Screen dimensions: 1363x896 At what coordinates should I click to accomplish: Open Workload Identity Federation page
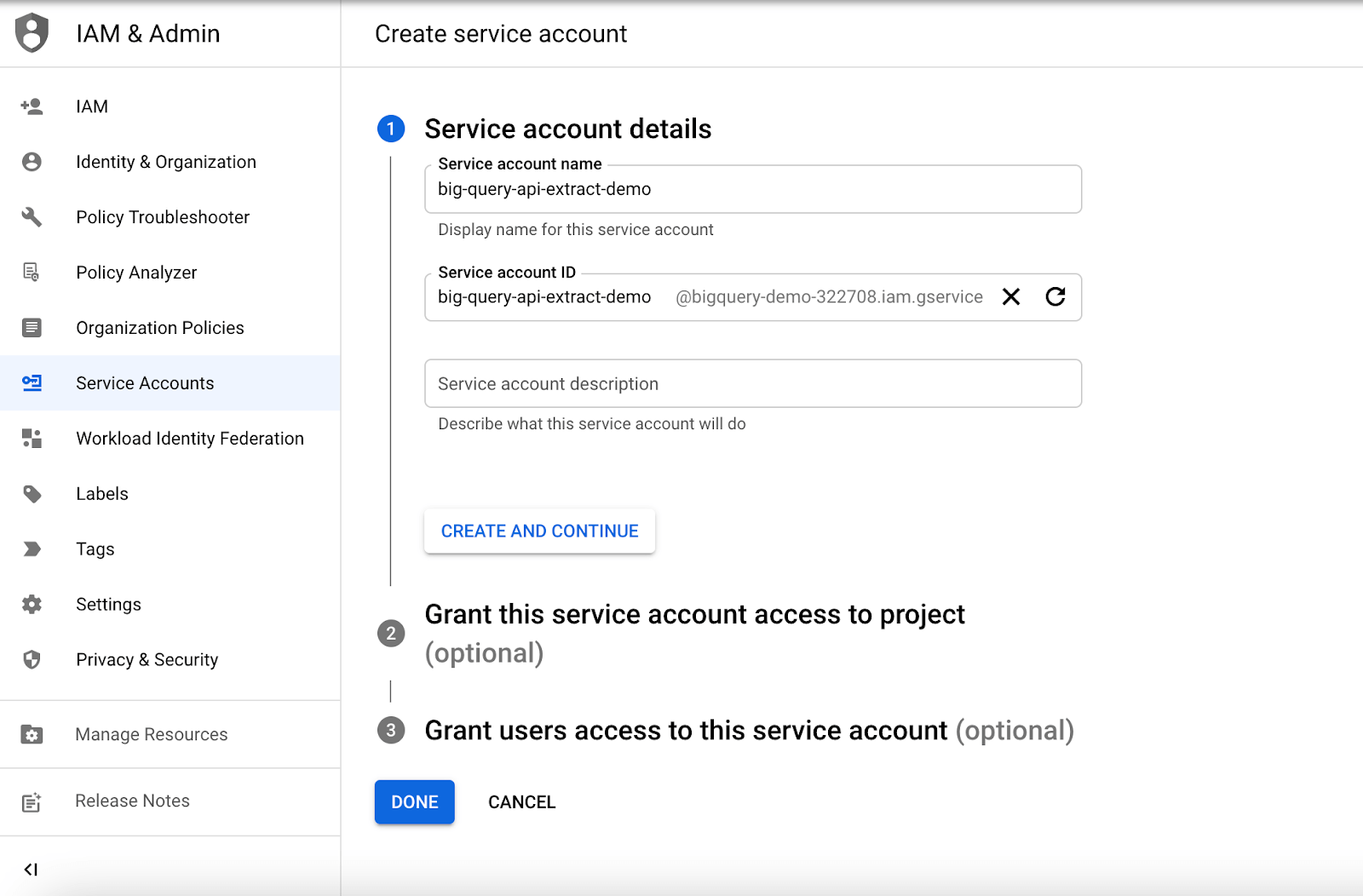pyautogui.click(x=189, y=439)
